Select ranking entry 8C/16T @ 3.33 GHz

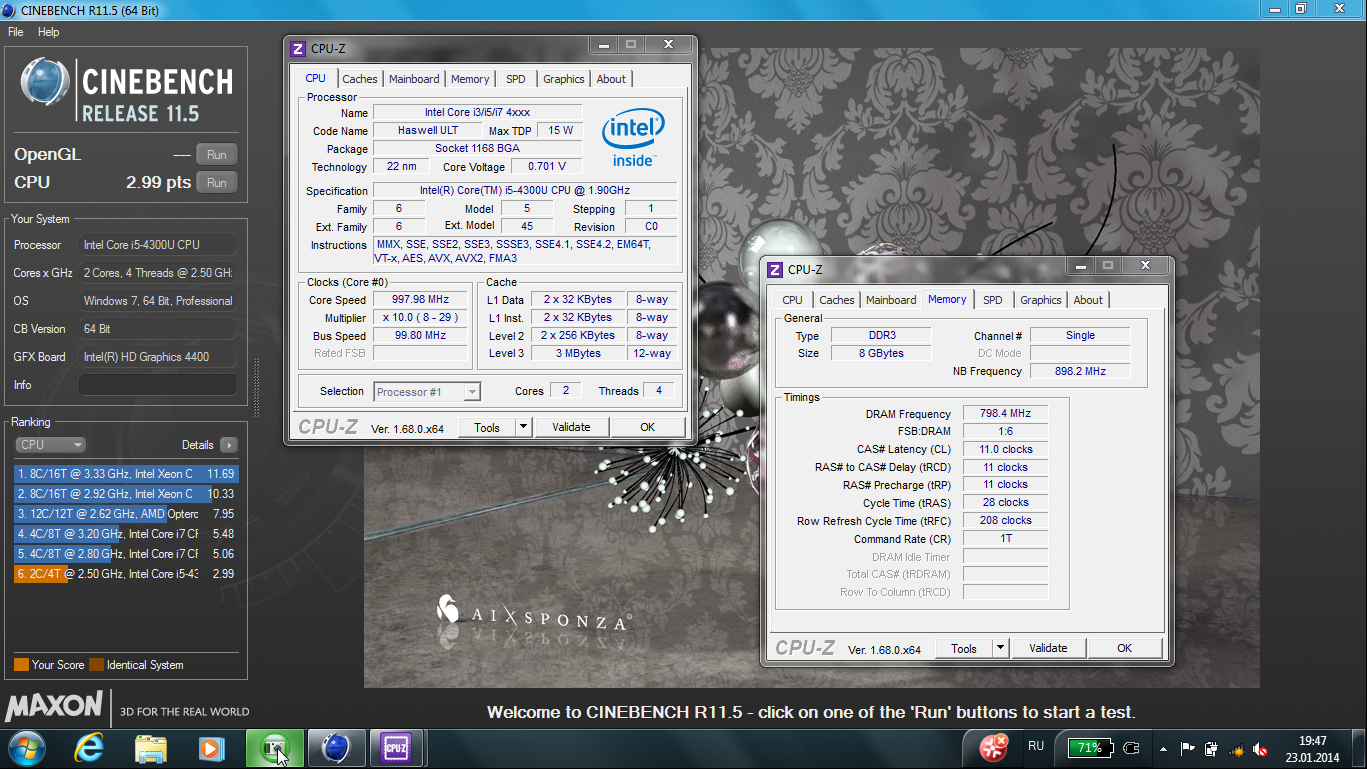pos(126,474)
